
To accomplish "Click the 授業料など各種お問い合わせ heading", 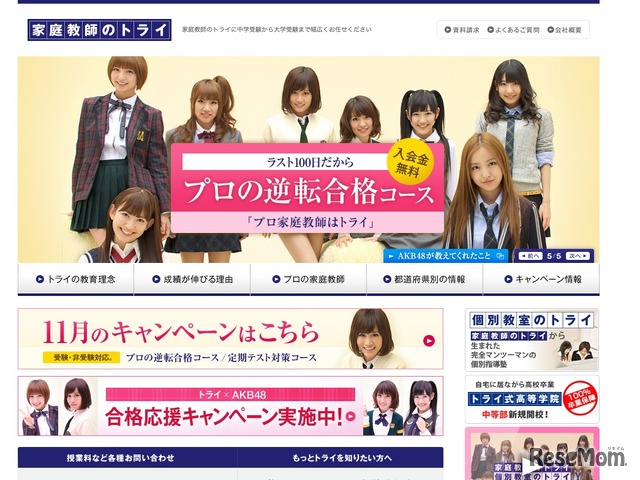I will coord(127,458).
